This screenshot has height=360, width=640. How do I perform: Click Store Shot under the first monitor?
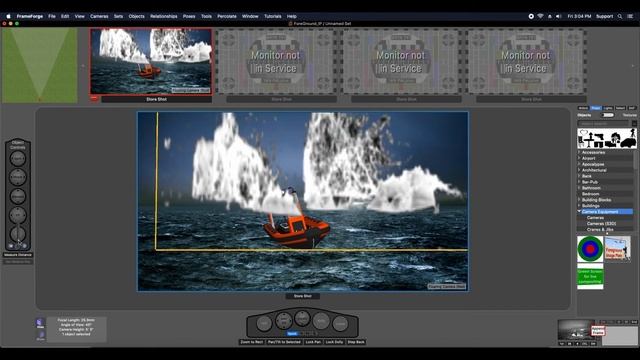[156, 99]
